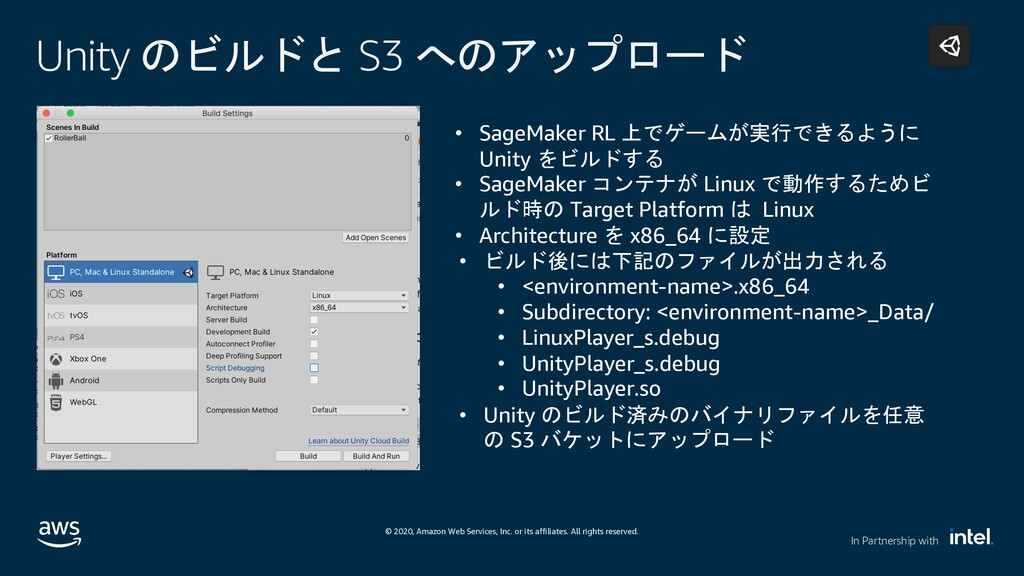The width and height of the screenshot is (1024, 576).
Task: Select the tvOS platform row
Action: coord(121,315)
